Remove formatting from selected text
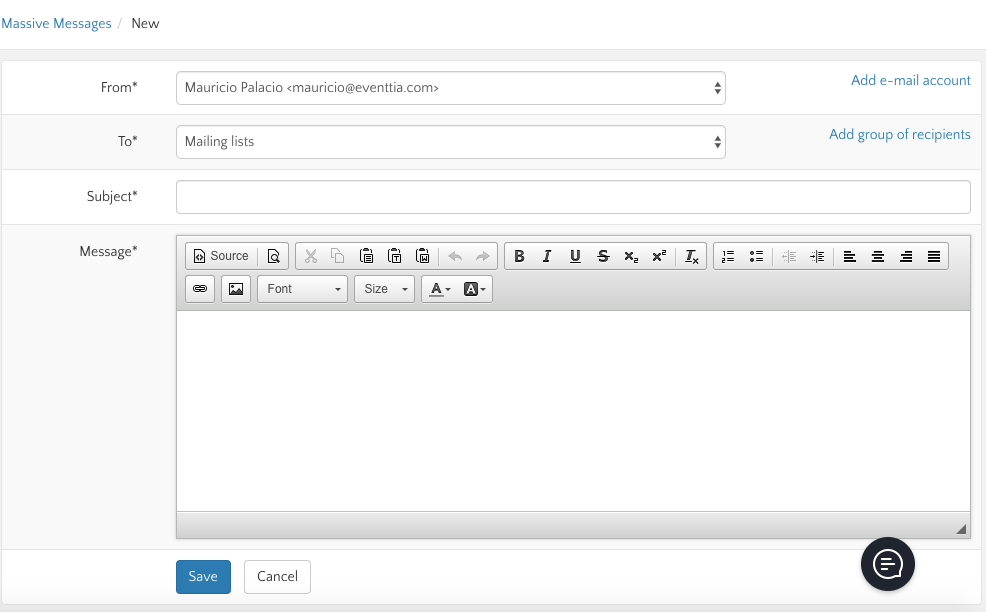986x612 pixels. [691, 256]
